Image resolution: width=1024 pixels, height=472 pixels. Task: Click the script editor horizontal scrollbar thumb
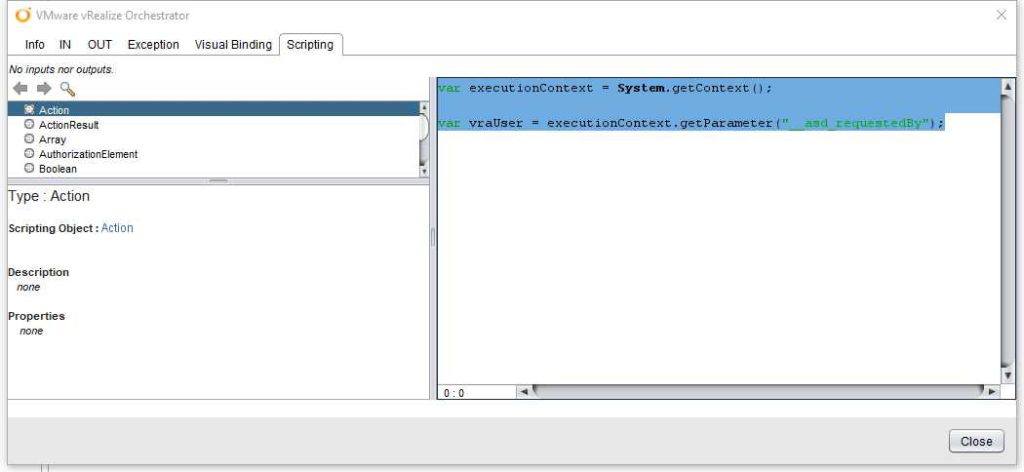point(758,392)
